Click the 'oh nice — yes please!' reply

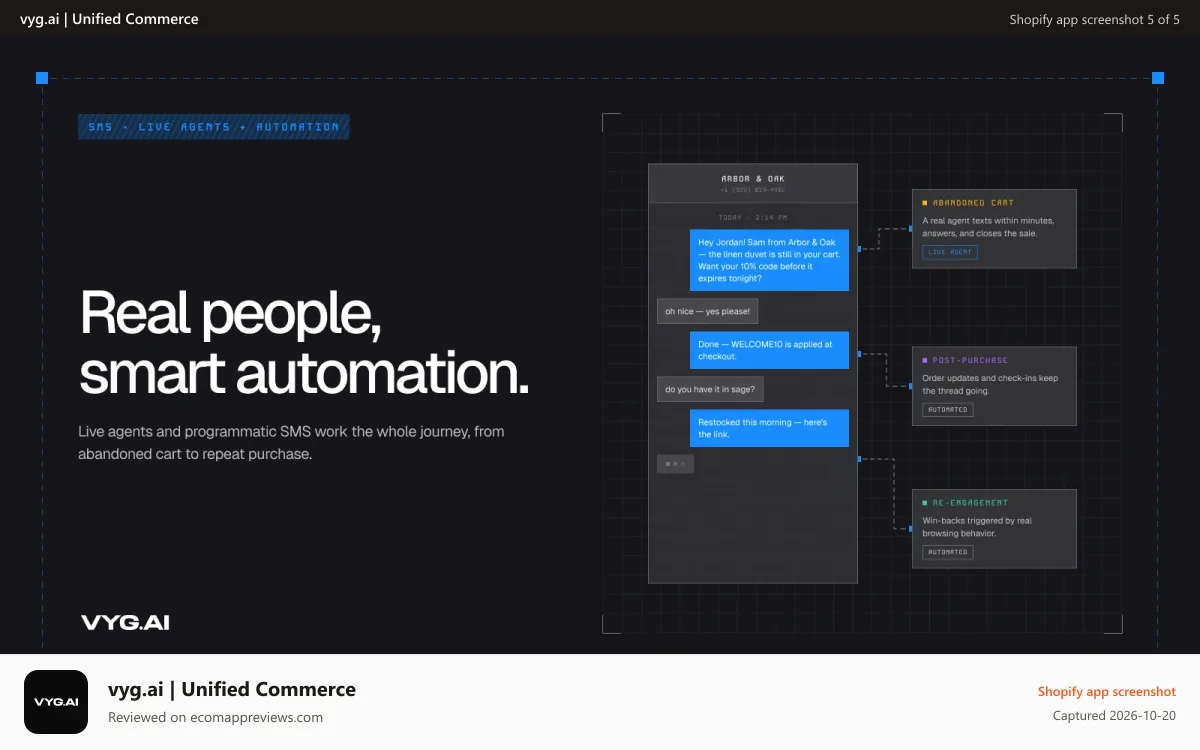coord(707,311)
